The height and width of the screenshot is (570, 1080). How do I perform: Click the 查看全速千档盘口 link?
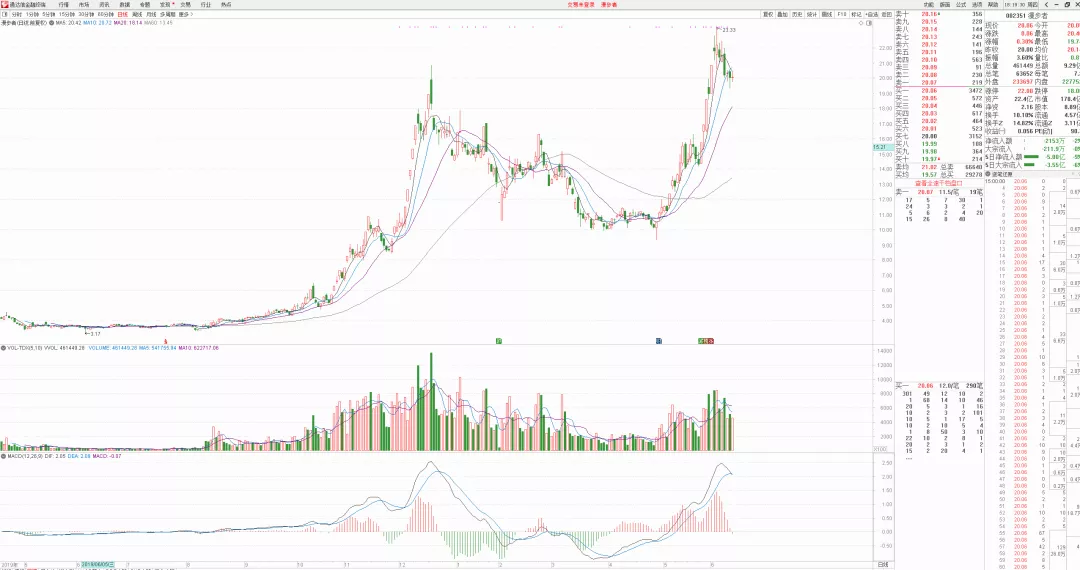[x=939, y=183]
